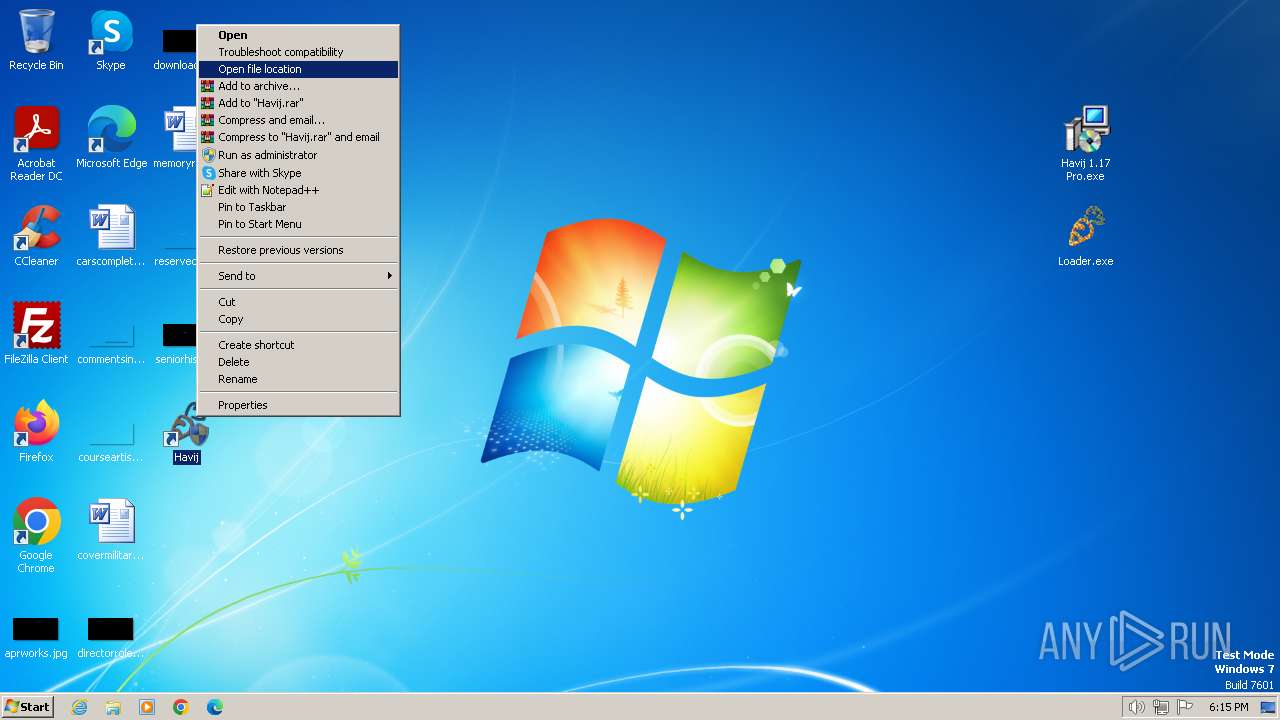Select the aprworks.jpg file icon
The height and width of the screenshot is (720, 1280).
coord(36,636)
